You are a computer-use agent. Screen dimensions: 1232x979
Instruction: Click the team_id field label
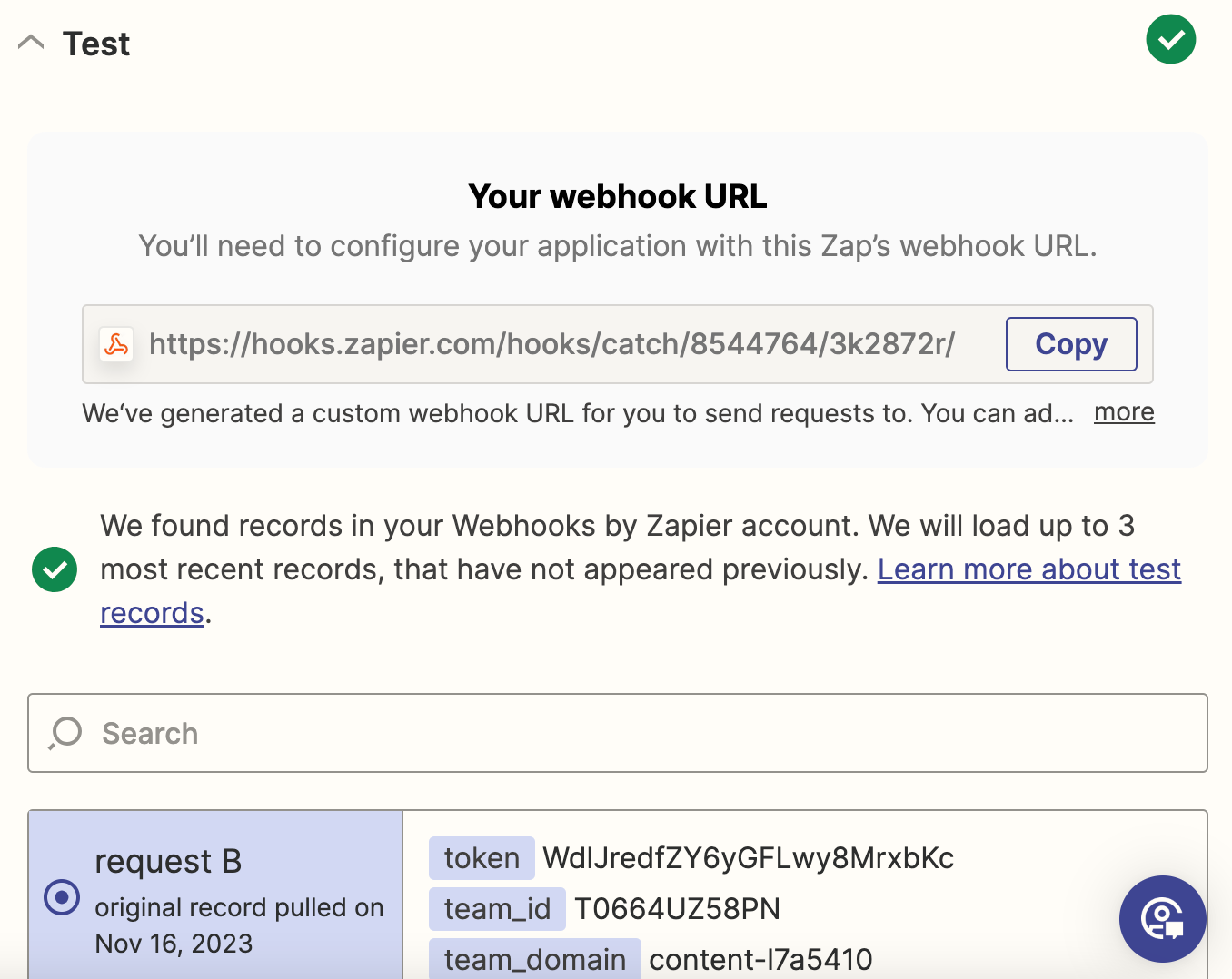point(497,909)
